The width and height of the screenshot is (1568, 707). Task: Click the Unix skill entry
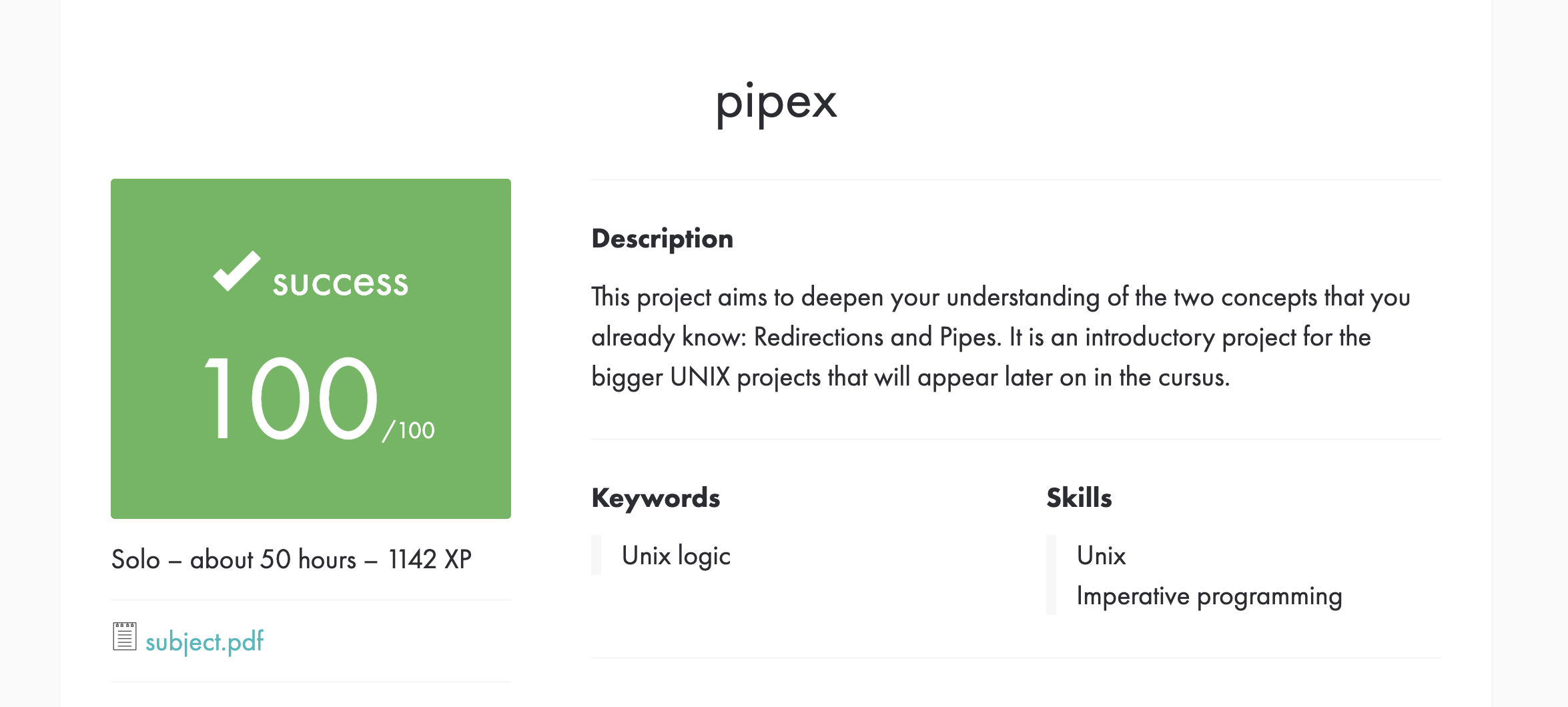1101,555
